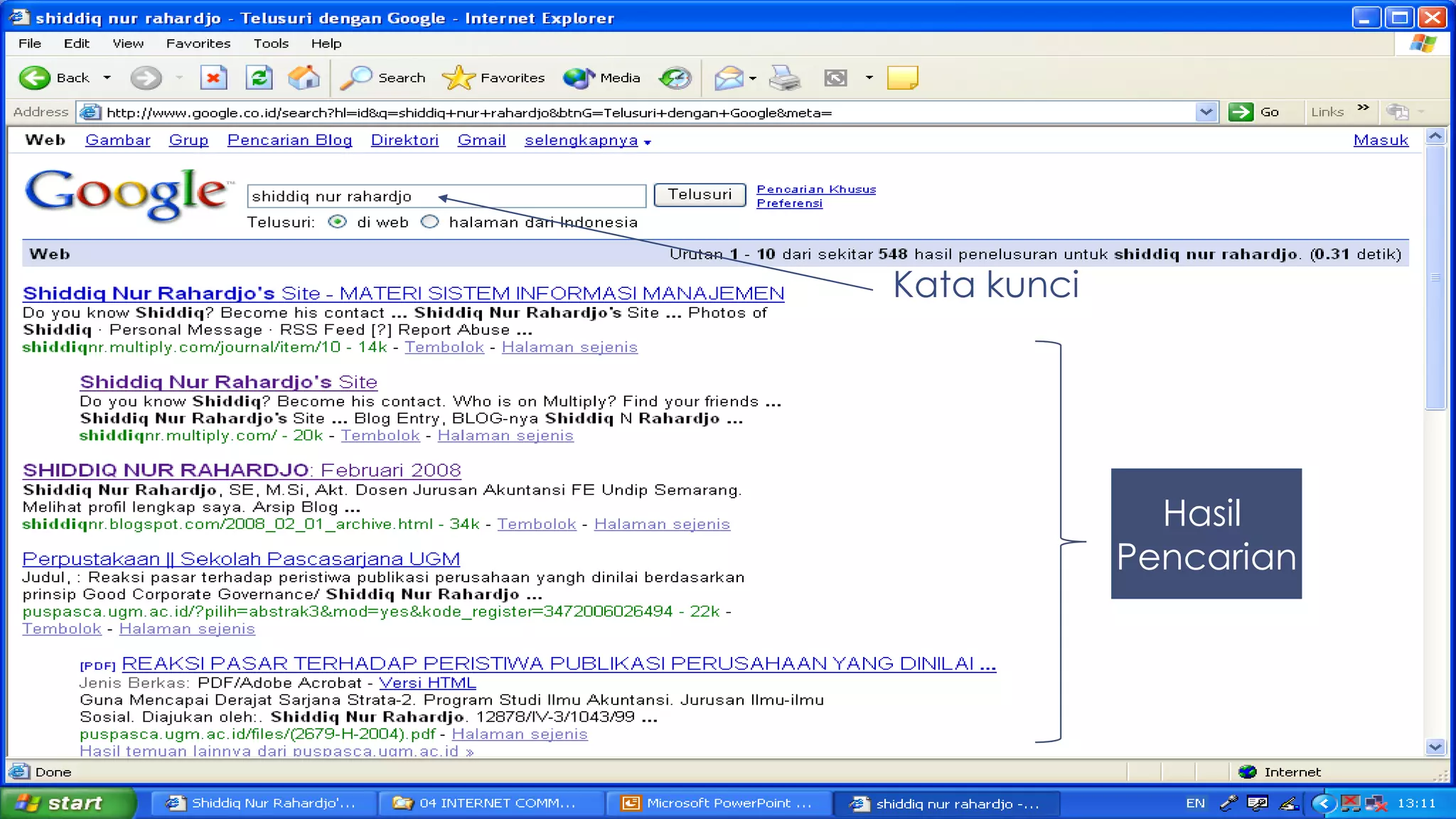Click the address bar URL field

pyautogui.click(x=648, y=112)
